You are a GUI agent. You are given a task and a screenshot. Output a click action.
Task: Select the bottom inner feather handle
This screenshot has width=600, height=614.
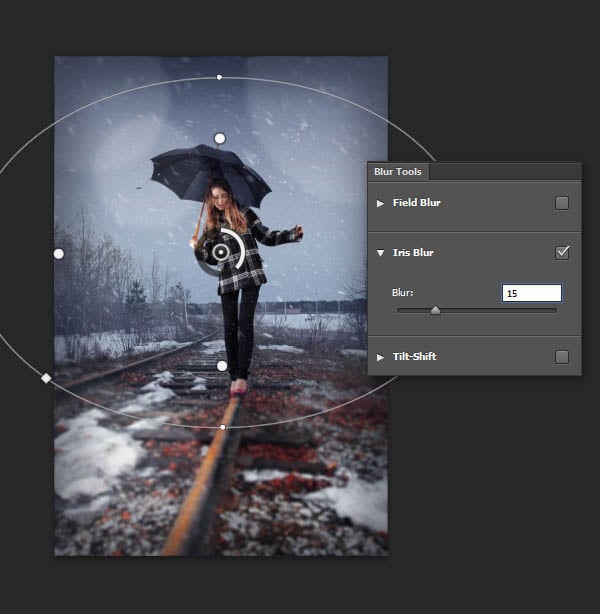[222, 366]
